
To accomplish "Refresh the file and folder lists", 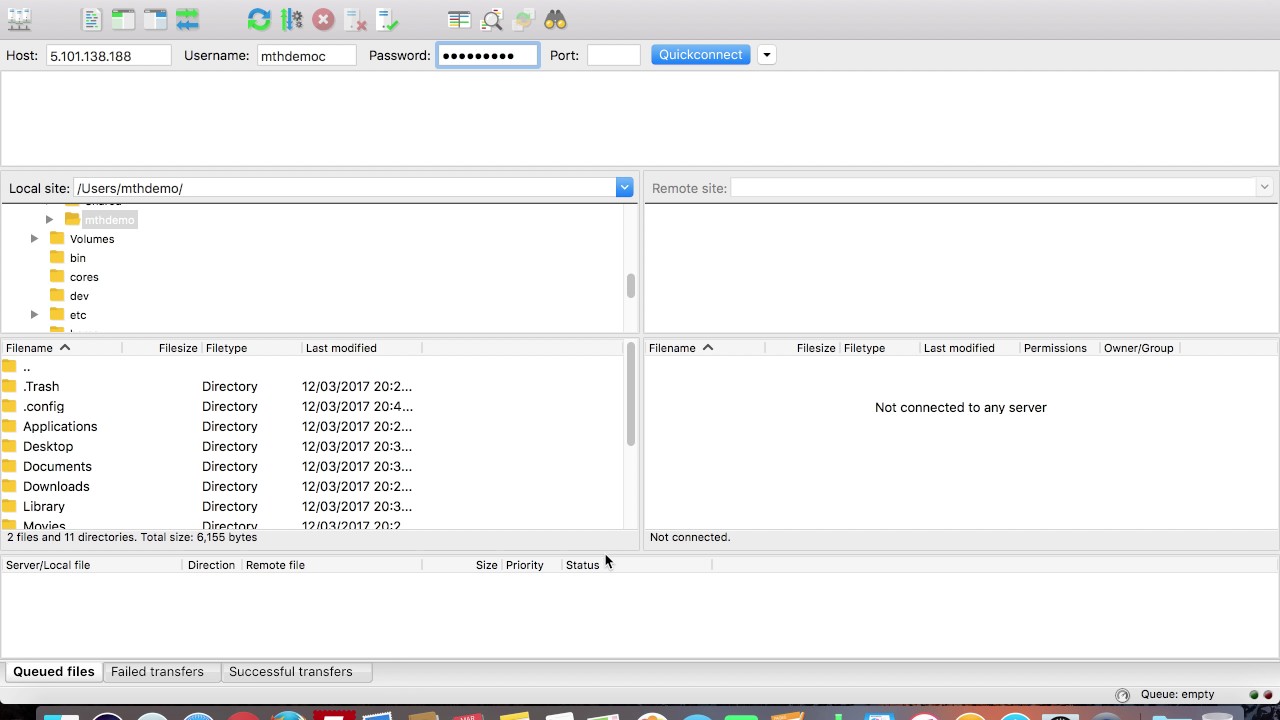I will pyautogui.click(x=259, y=19).
